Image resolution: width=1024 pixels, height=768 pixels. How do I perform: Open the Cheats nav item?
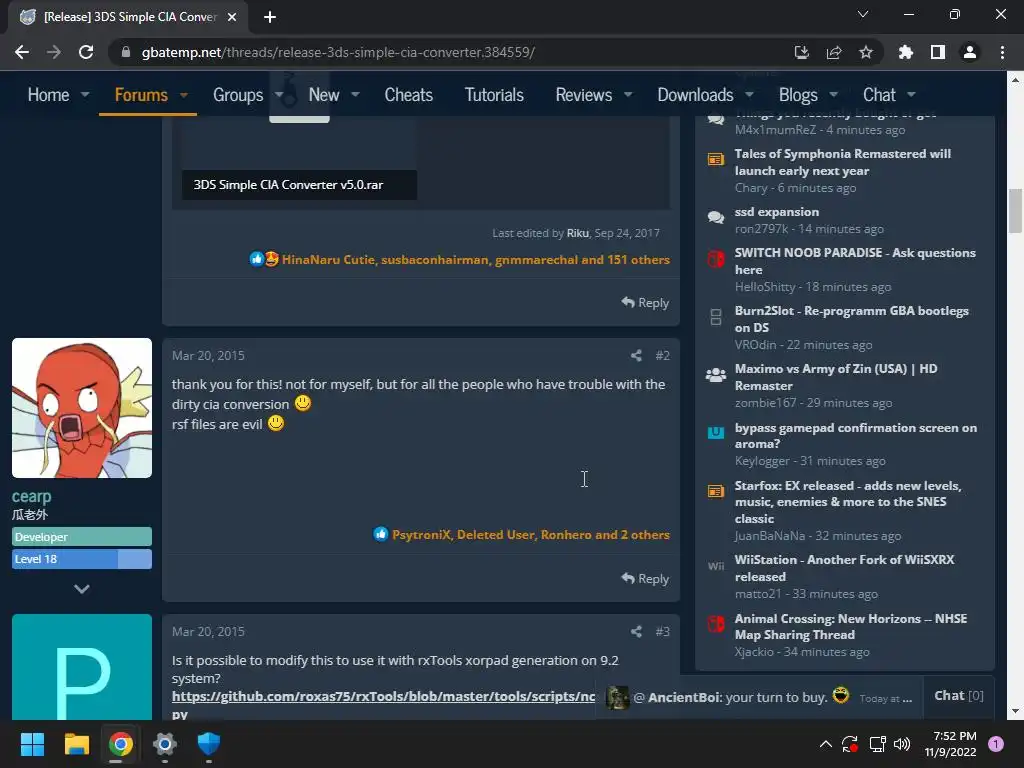[x=408, y=95]
